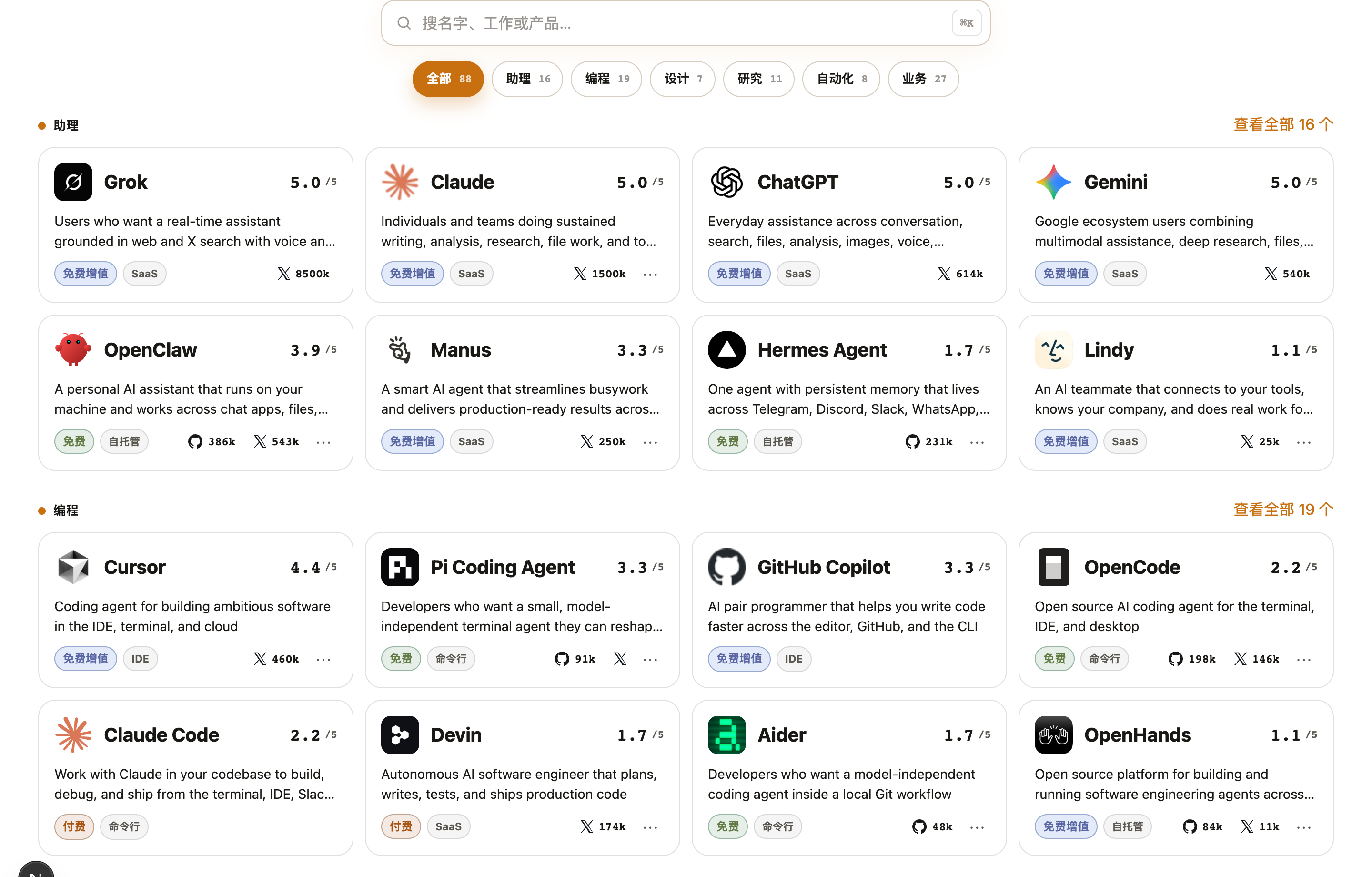Open Gemini's X 540k followers link
Image resolution: width=1372 pixels, height=877 pixels.
coord(1287,274)
